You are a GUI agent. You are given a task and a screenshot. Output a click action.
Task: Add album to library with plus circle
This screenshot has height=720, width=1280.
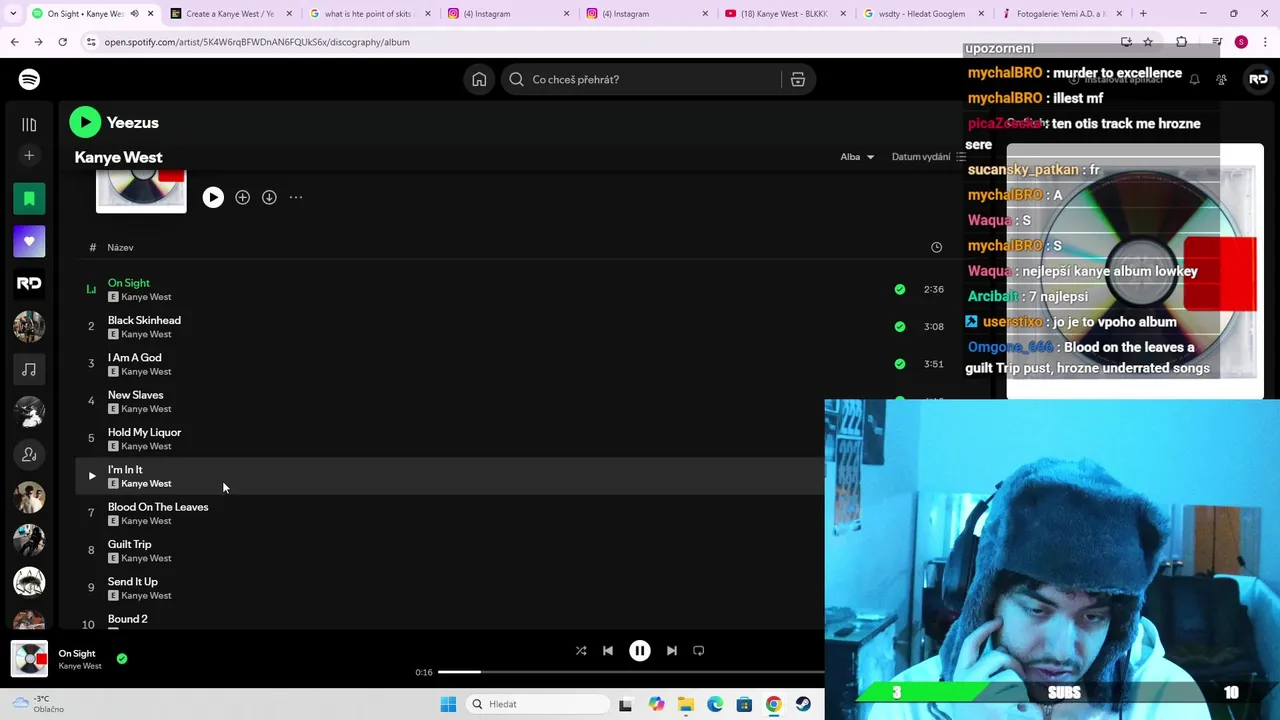(242, 197)
